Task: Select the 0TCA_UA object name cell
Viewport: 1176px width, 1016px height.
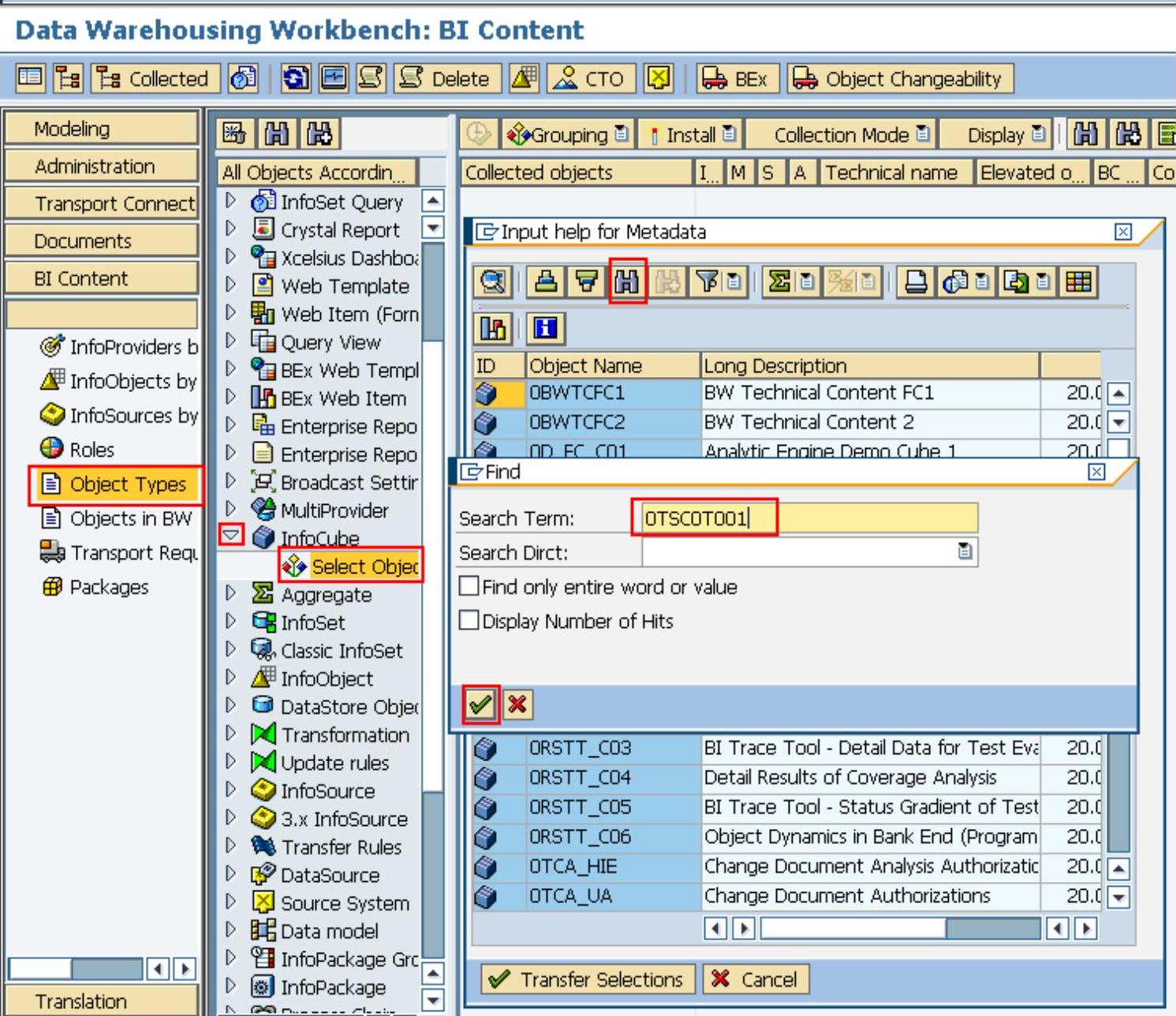Action: click(x=614, y=896)
